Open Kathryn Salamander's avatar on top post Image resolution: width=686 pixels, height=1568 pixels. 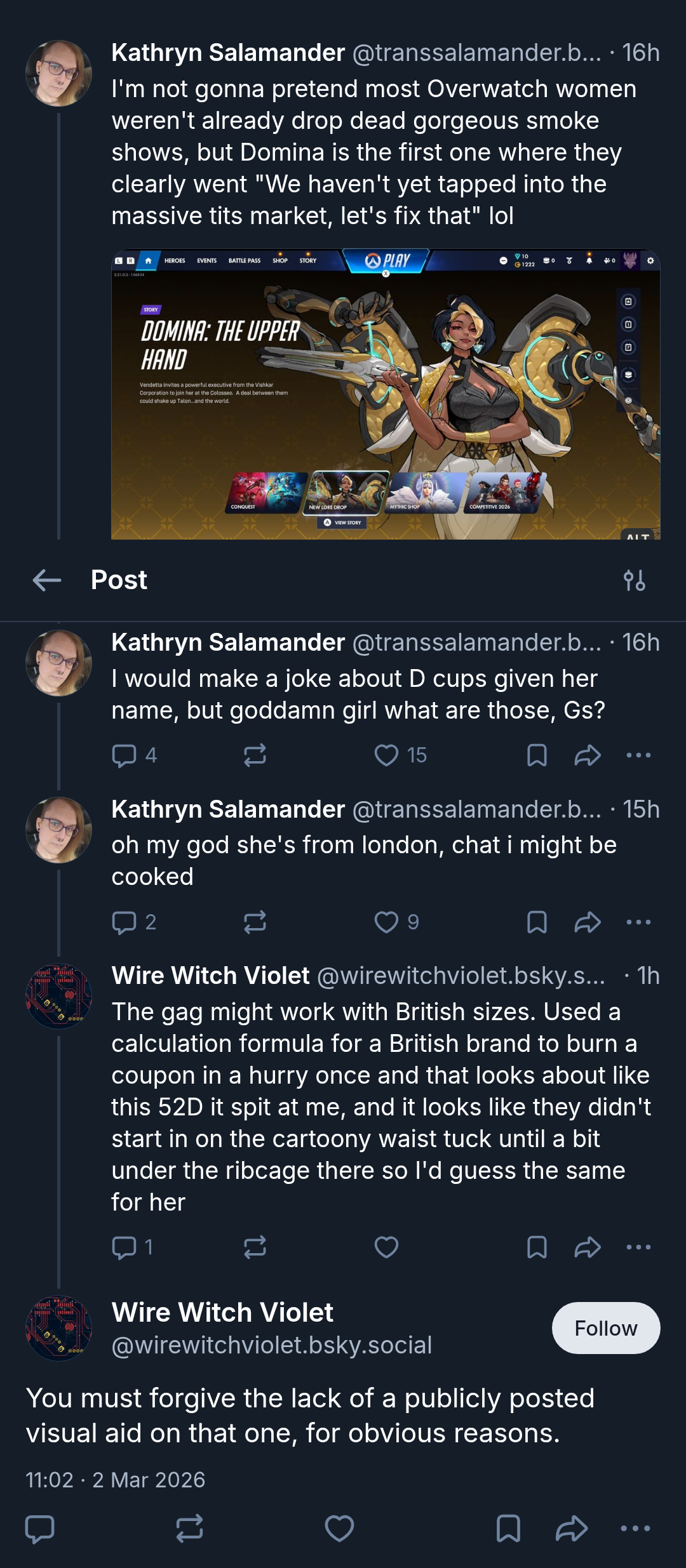click(x=58, y=73)
